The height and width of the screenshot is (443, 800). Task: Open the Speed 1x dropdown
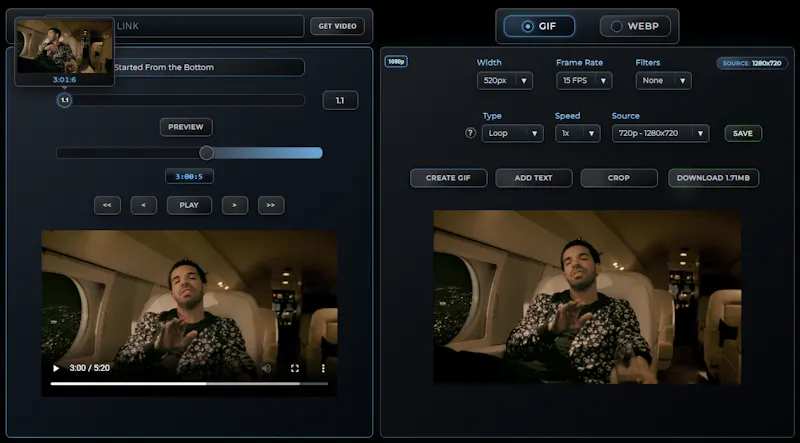(x=578, y=133)
